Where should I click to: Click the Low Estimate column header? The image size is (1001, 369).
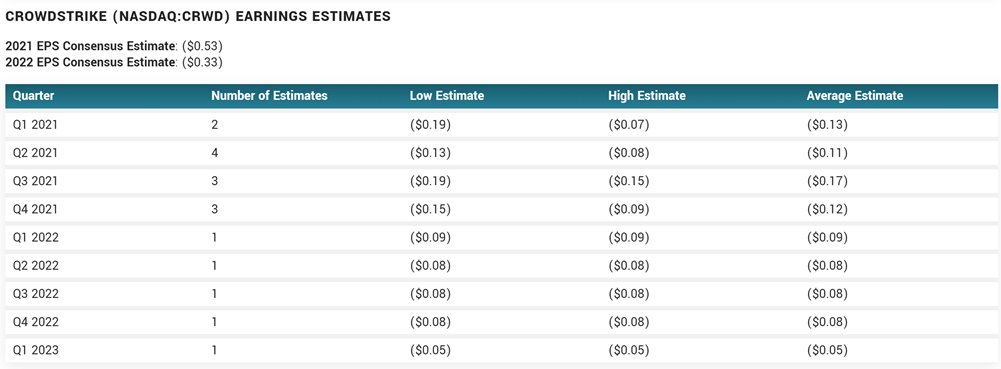447,96
